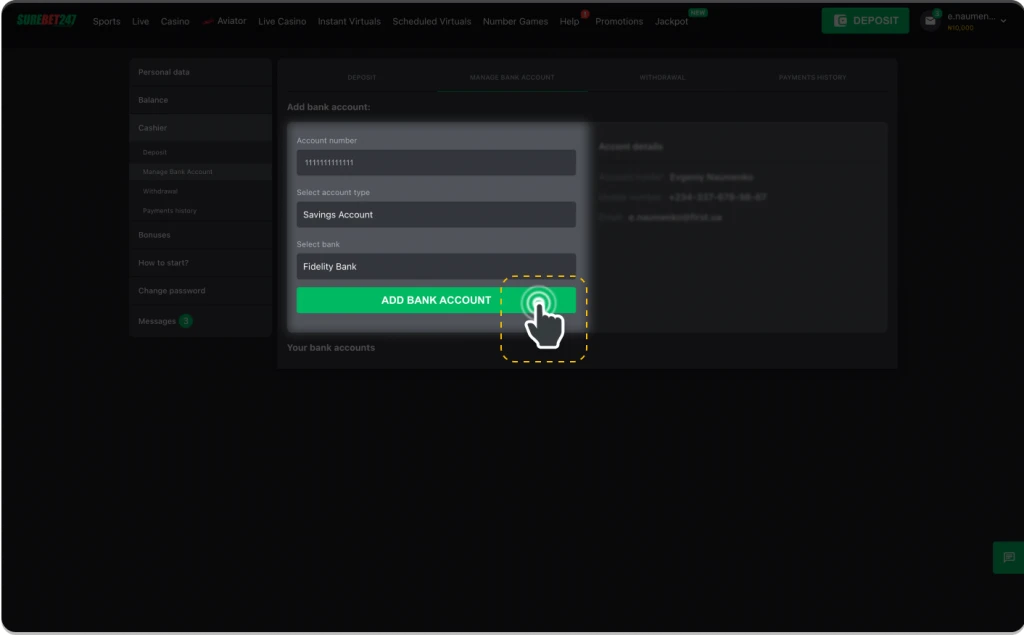Switch to the Withdrawal tab

662,77
